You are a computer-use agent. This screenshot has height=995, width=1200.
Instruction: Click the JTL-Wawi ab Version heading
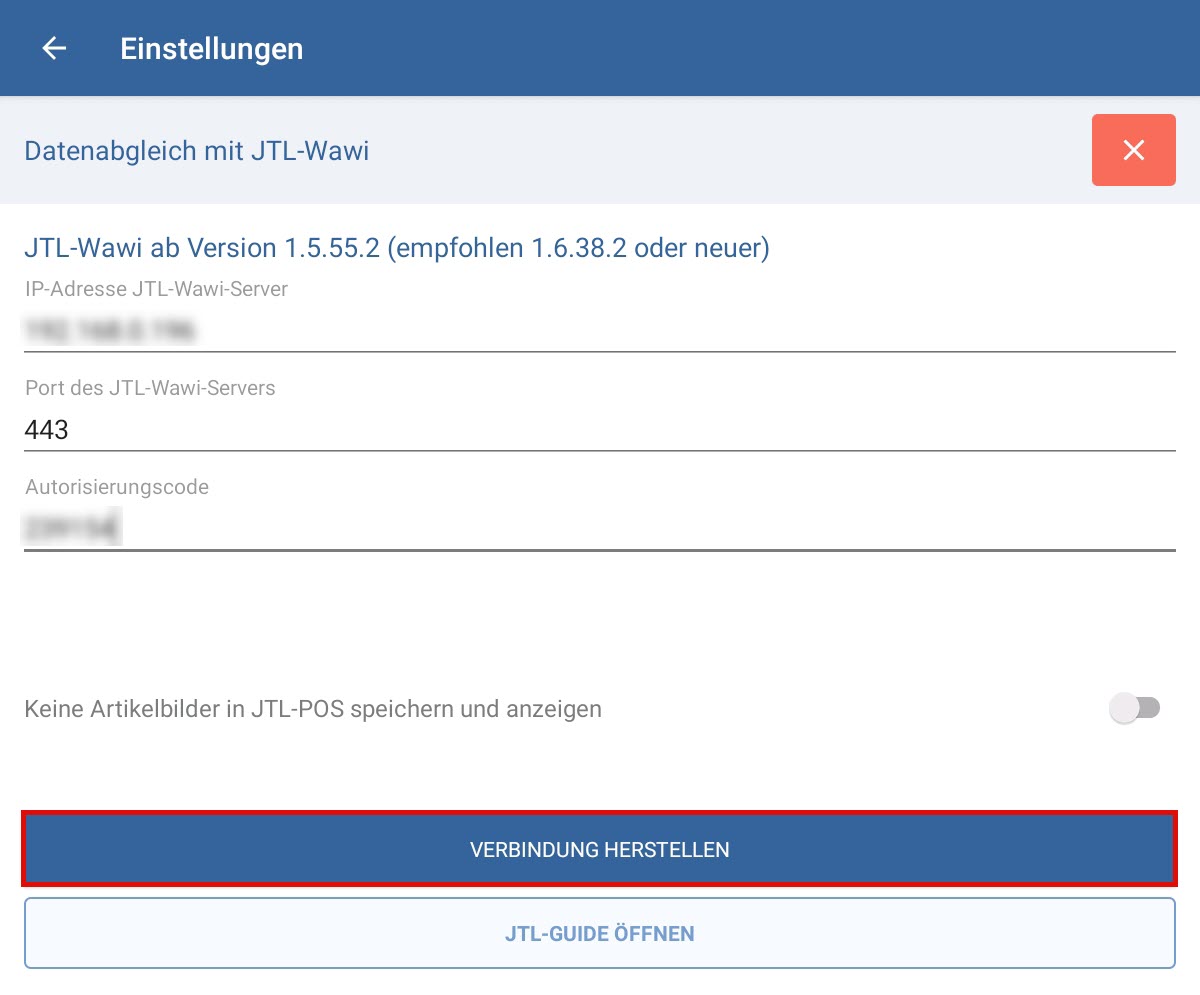coord(396,248)
